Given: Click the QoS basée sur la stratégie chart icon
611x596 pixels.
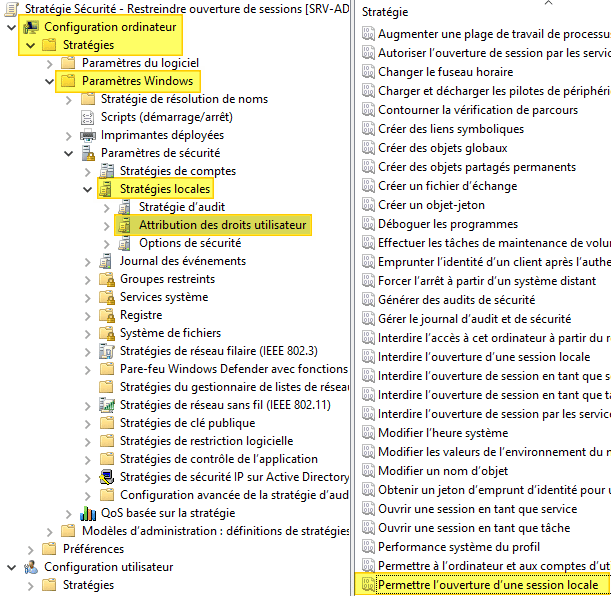Looking at the screenshot, I should click(x=88, y=513).
